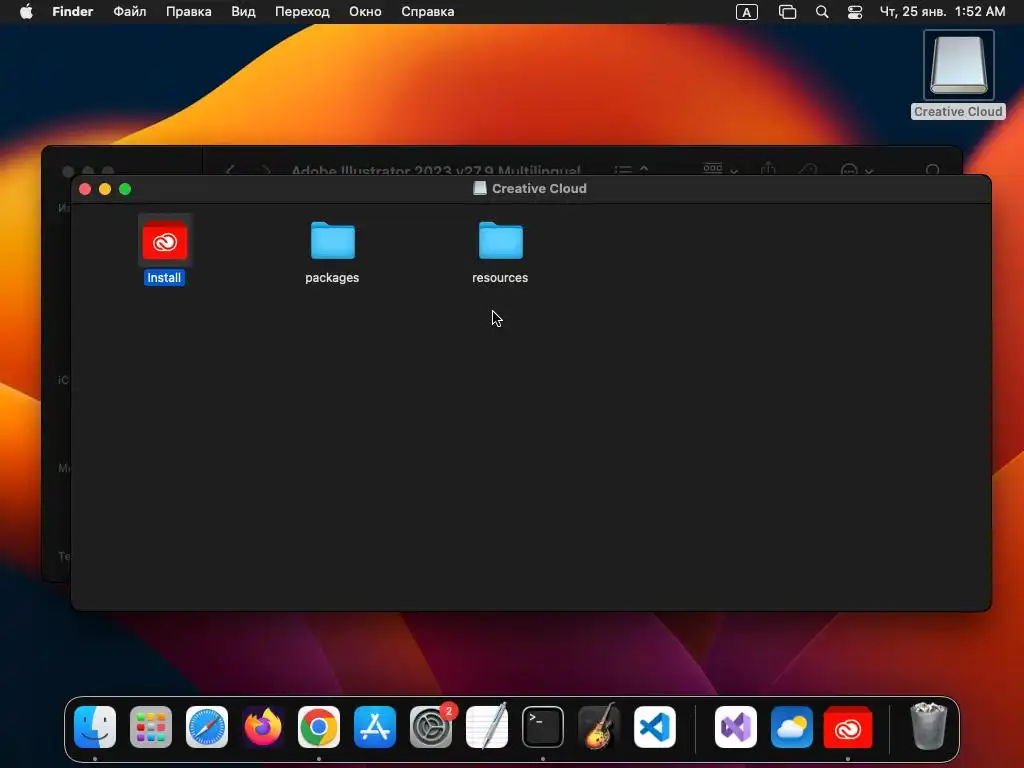Launch Firefox from the Dock

pyautogui.click(x=263, y=727)
